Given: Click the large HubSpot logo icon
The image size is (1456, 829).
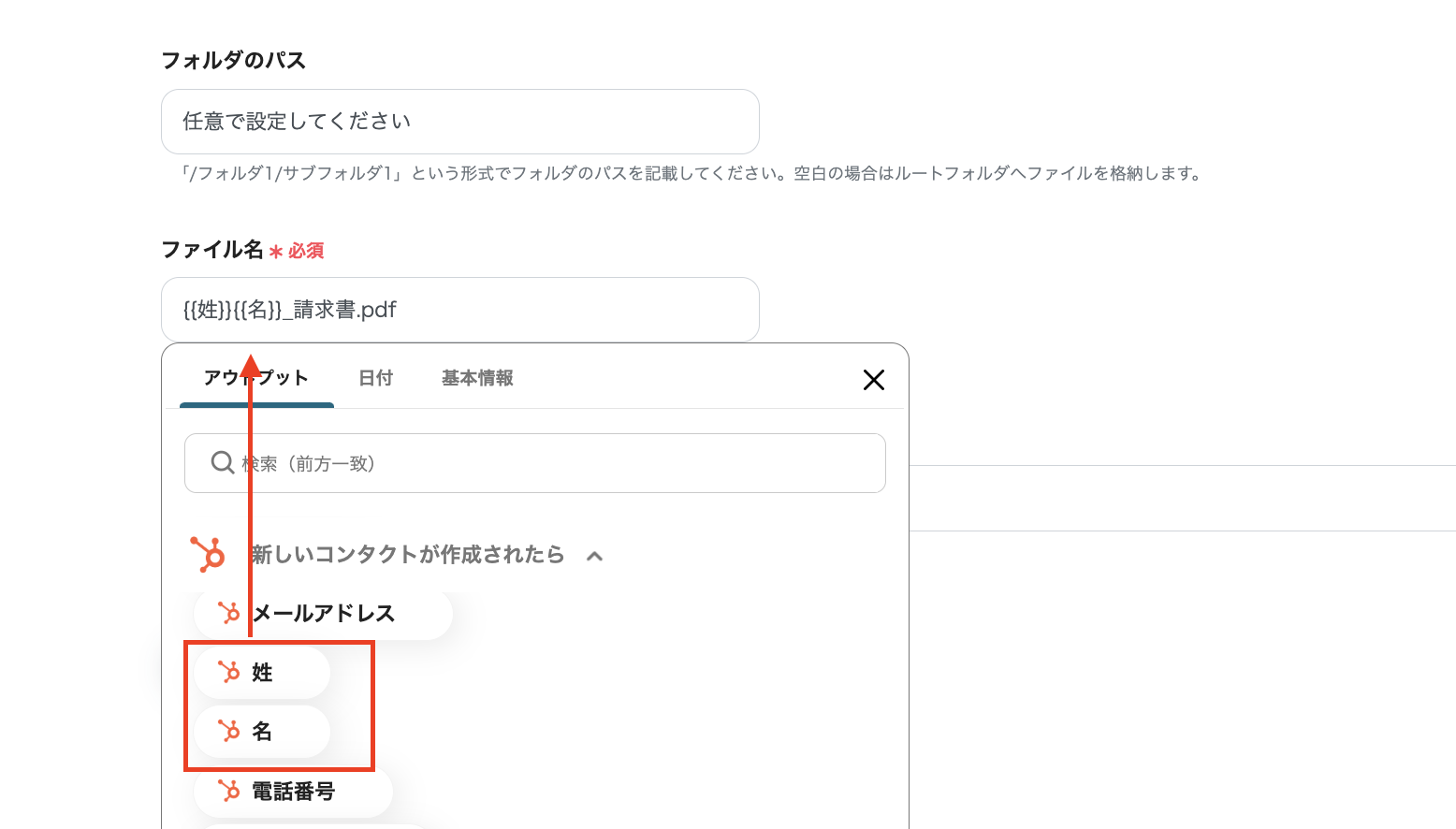Looking at the screenshot, I should [x=208, y=554].
